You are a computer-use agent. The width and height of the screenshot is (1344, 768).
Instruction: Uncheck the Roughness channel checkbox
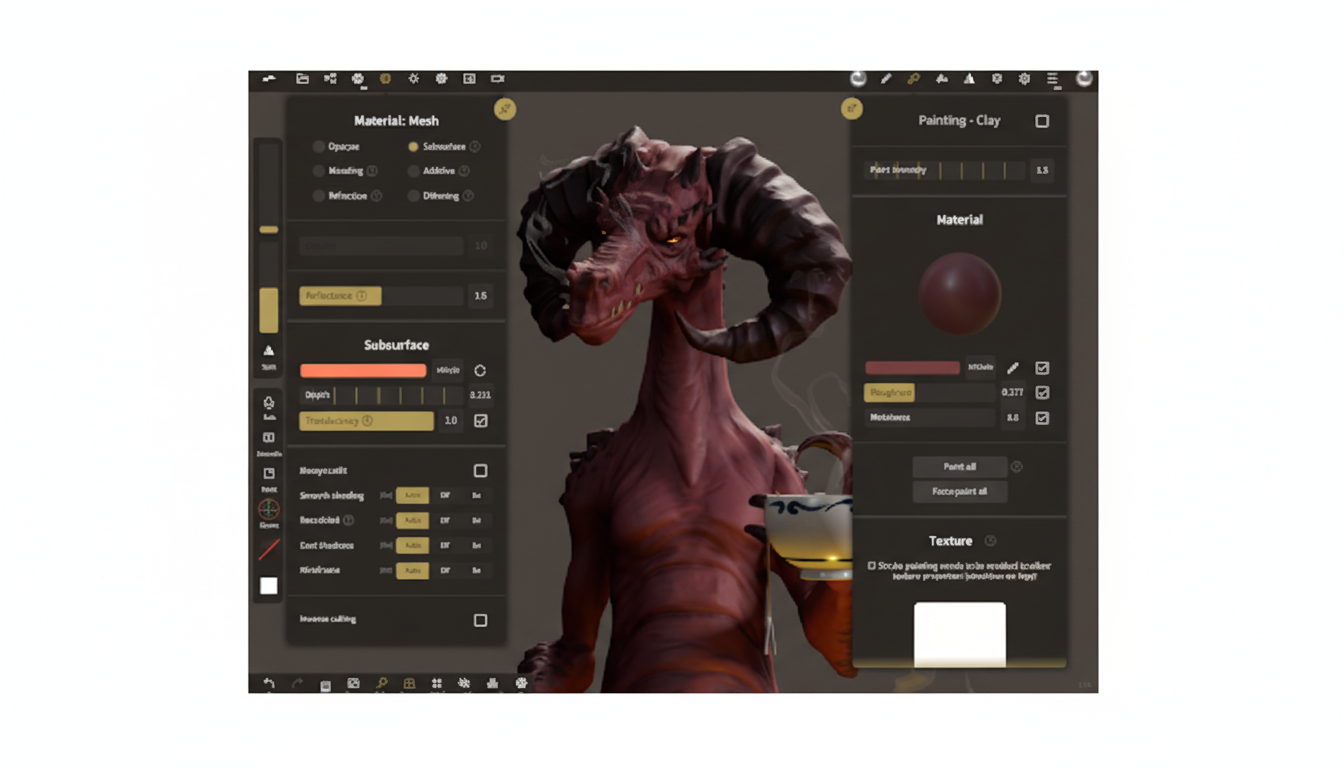1041,392
